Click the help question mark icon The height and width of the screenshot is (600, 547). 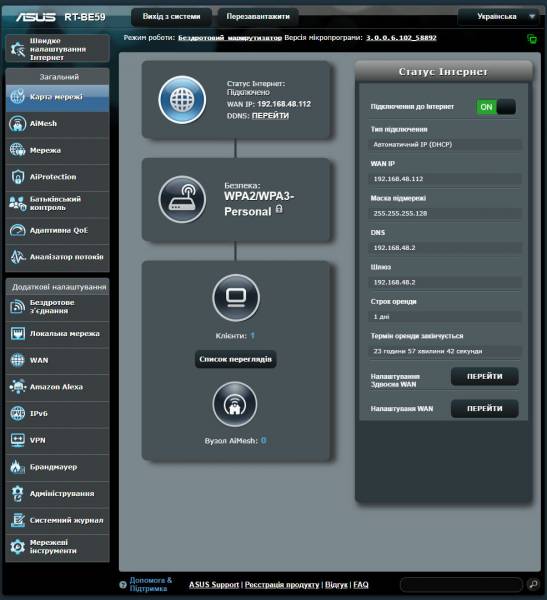click(123, 585)
